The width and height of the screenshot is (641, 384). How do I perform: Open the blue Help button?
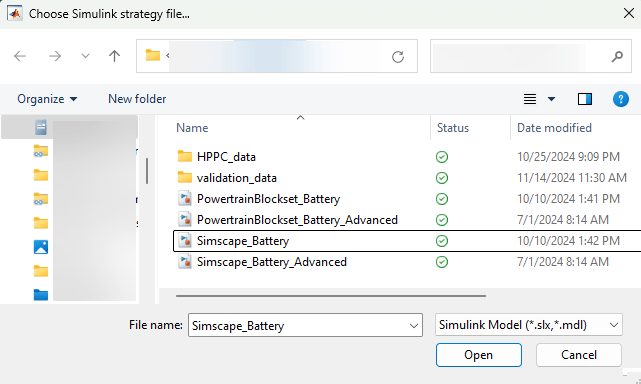point(621,99)
